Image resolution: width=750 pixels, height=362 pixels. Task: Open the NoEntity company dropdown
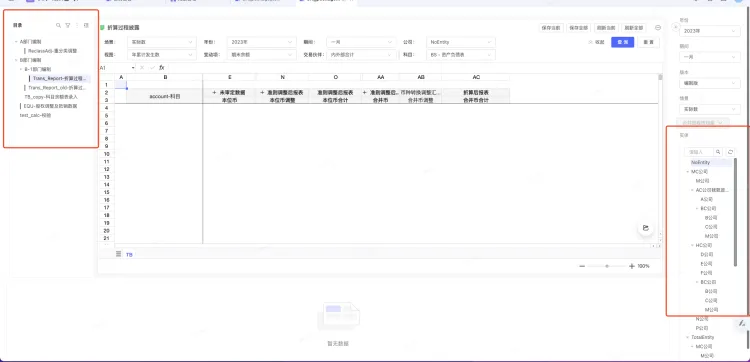[x=461, y=42]
